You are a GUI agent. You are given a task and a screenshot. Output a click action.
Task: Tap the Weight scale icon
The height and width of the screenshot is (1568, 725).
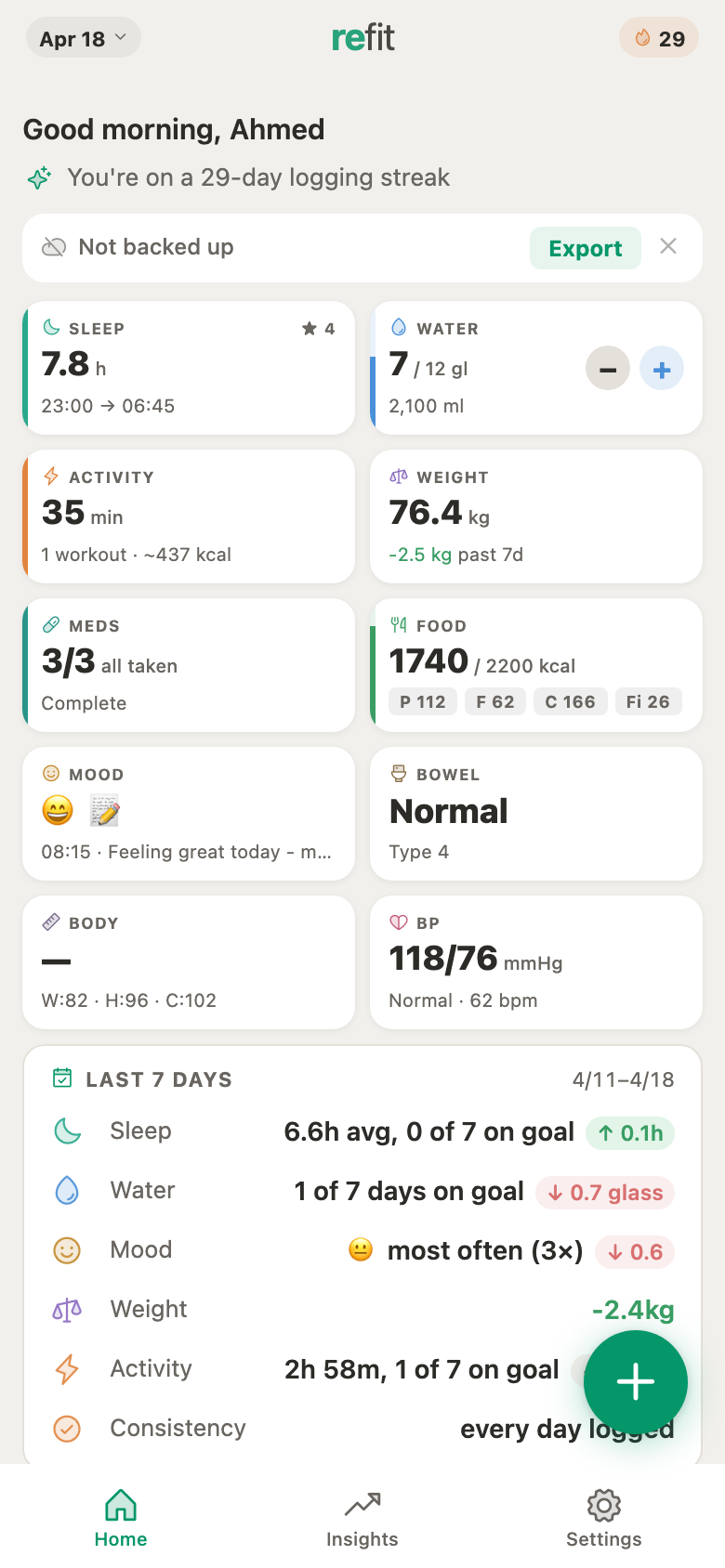399,477
